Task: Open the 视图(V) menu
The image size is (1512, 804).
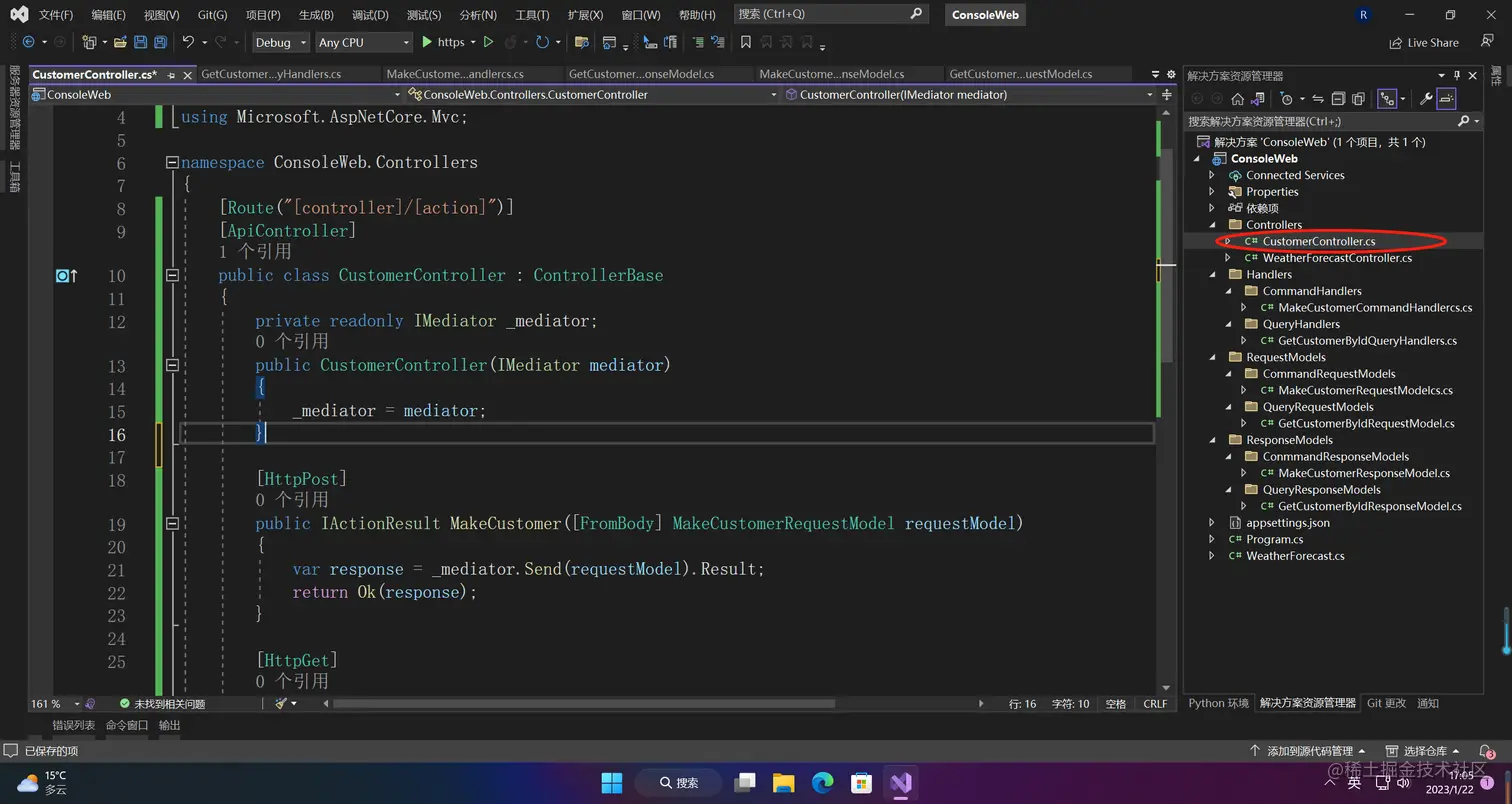Action: pyautogui.click(x=161, y=15)
